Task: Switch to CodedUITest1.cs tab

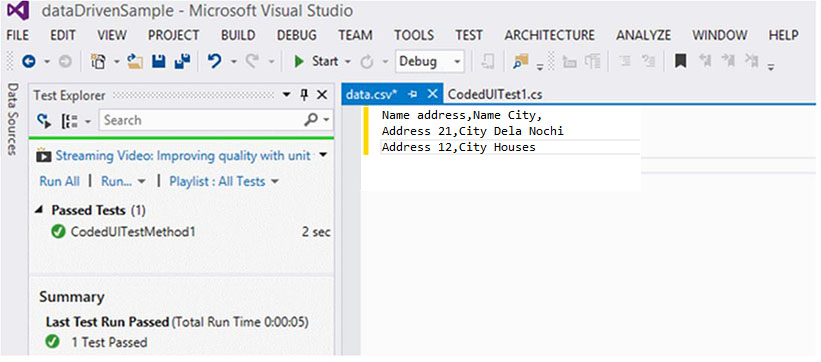Action: click(495, 94)
